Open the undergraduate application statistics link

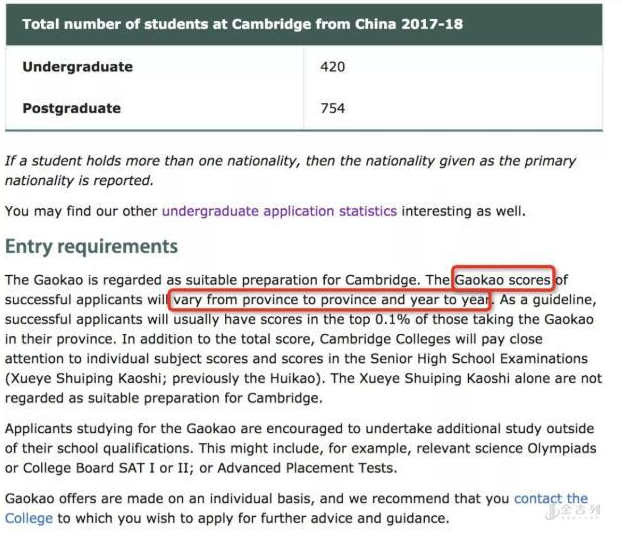(279, 211)
